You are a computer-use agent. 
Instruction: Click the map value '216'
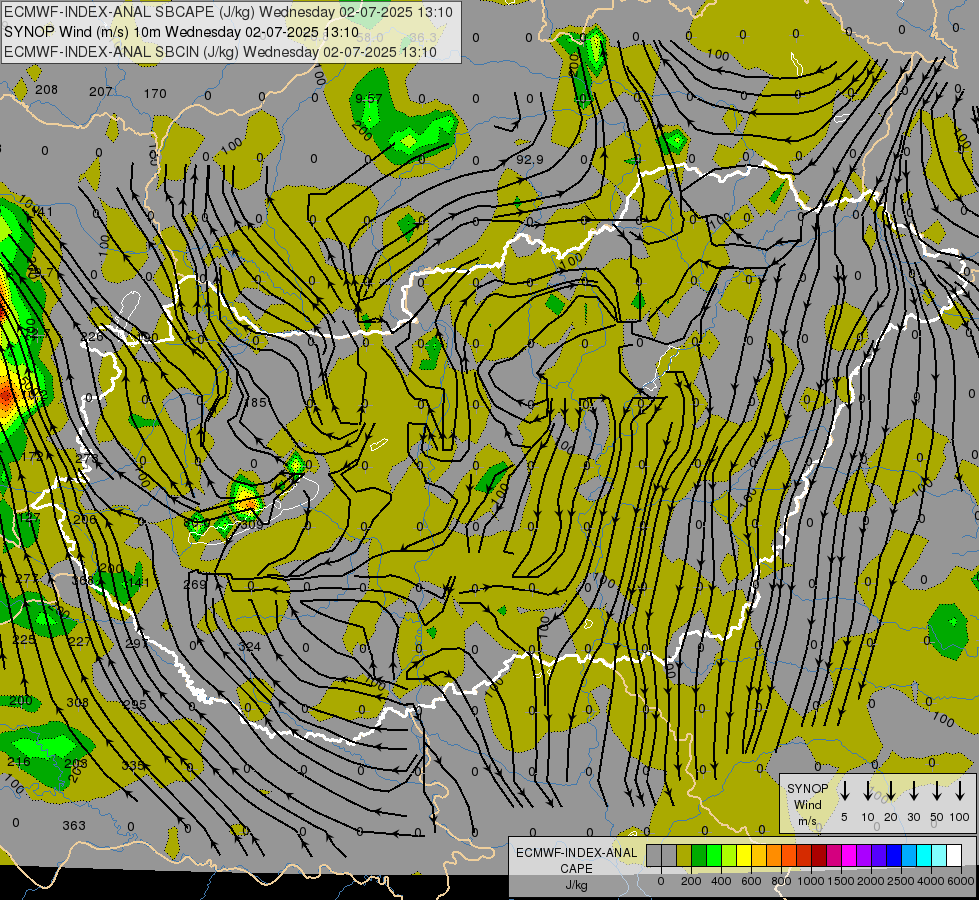(19, 762)
